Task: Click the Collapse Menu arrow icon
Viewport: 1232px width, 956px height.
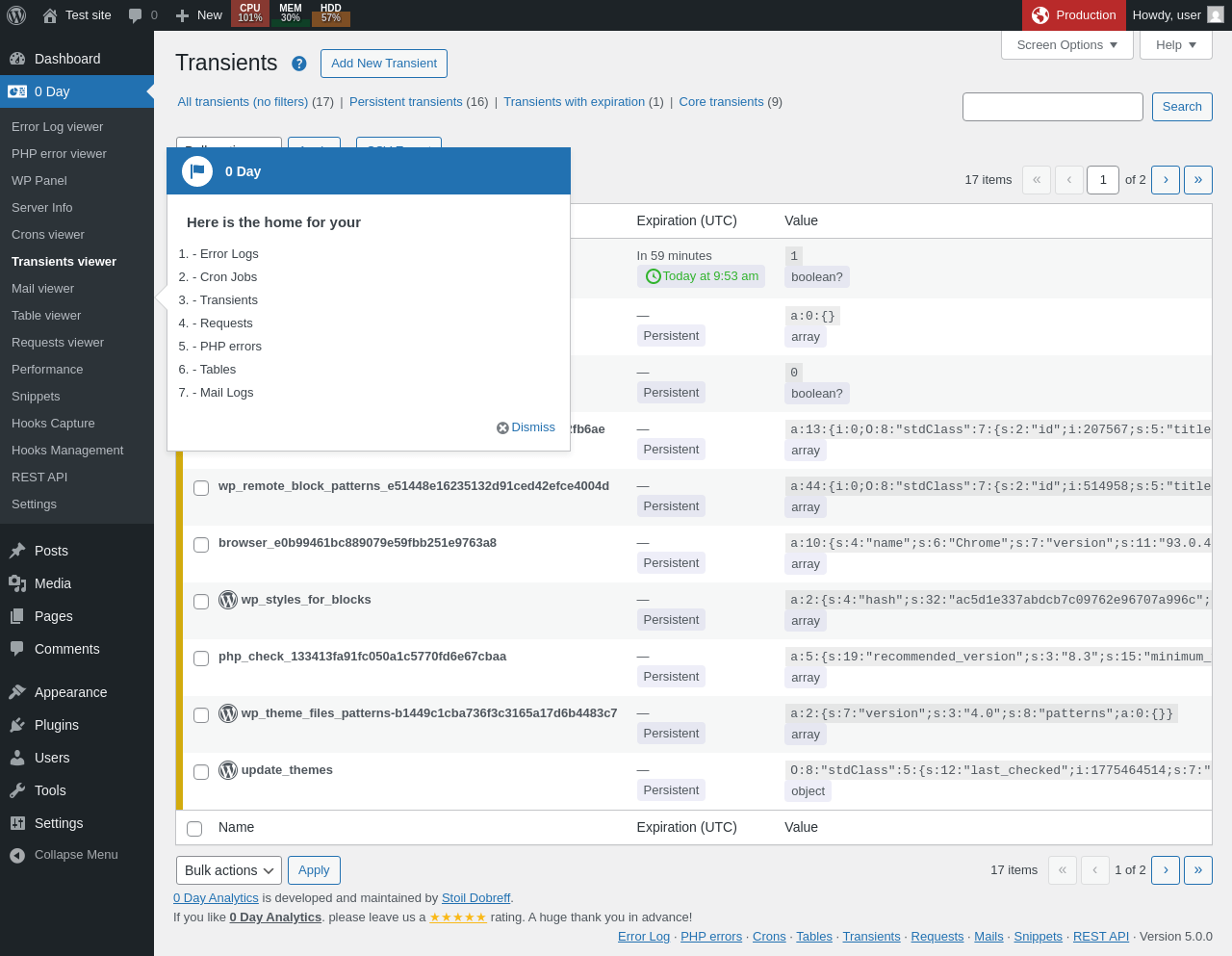Action: click(x=17, y=855)
